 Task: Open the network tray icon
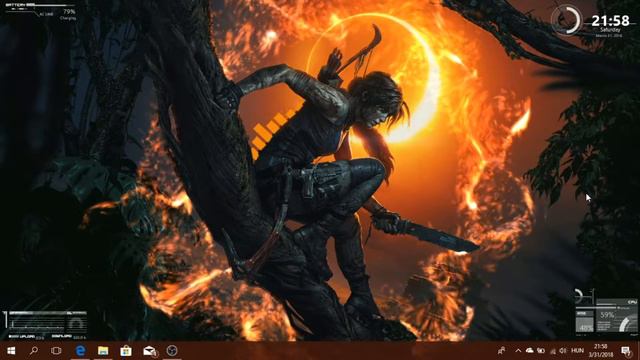click(x=553, y=351)
